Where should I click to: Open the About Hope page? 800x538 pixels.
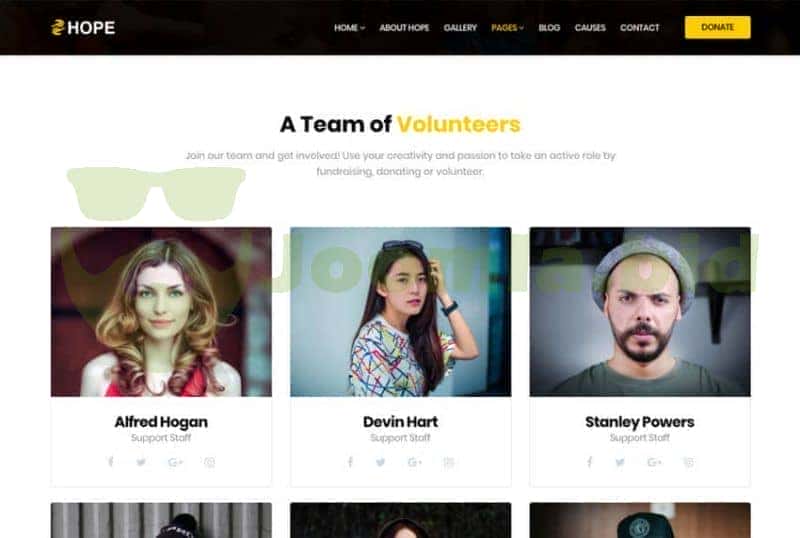point(404,28)
